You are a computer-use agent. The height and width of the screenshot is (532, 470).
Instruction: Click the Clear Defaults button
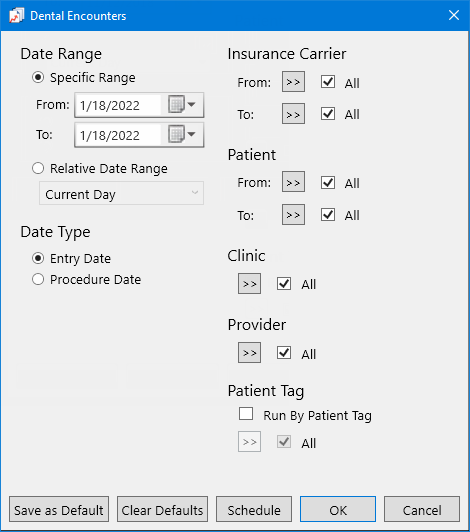162,509
